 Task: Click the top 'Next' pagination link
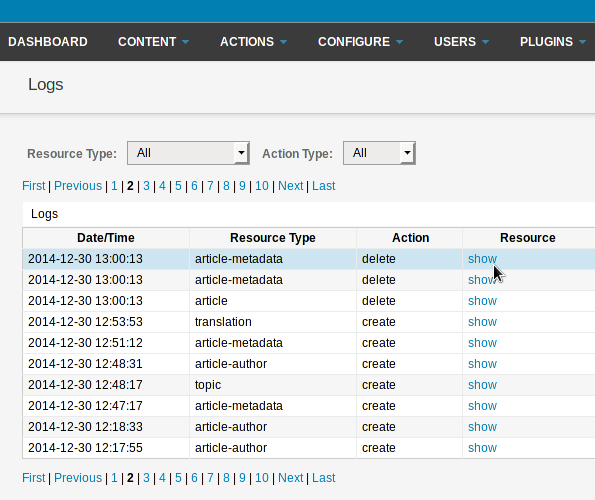[x=291, y=186]
